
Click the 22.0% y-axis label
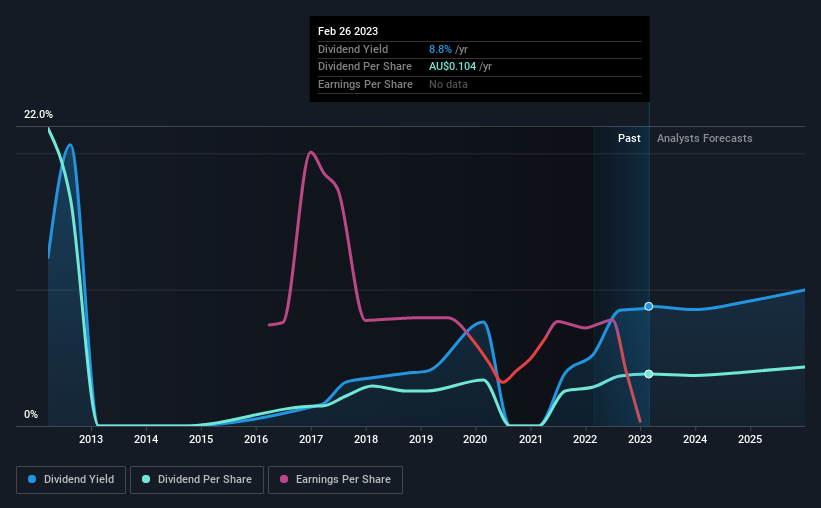click(x=38, y=115)
